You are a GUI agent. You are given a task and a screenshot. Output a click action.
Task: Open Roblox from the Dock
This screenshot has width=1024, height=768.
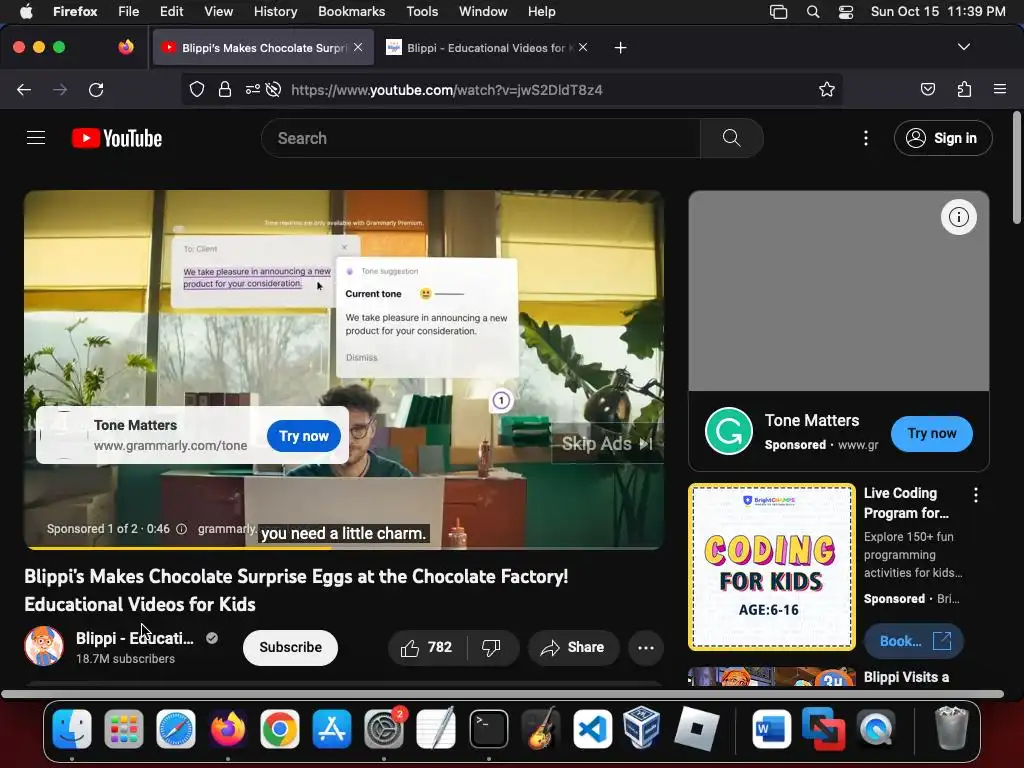[x=696, y=729]
